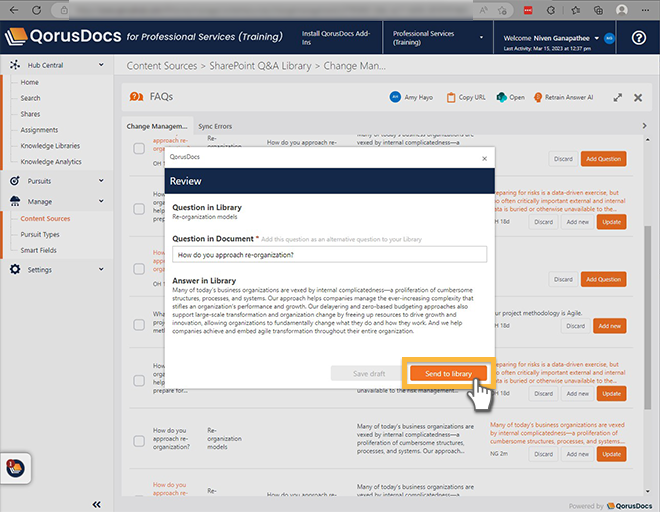Click the Hub Central network icon
This screenshot has width=660, height=512.
15,65
